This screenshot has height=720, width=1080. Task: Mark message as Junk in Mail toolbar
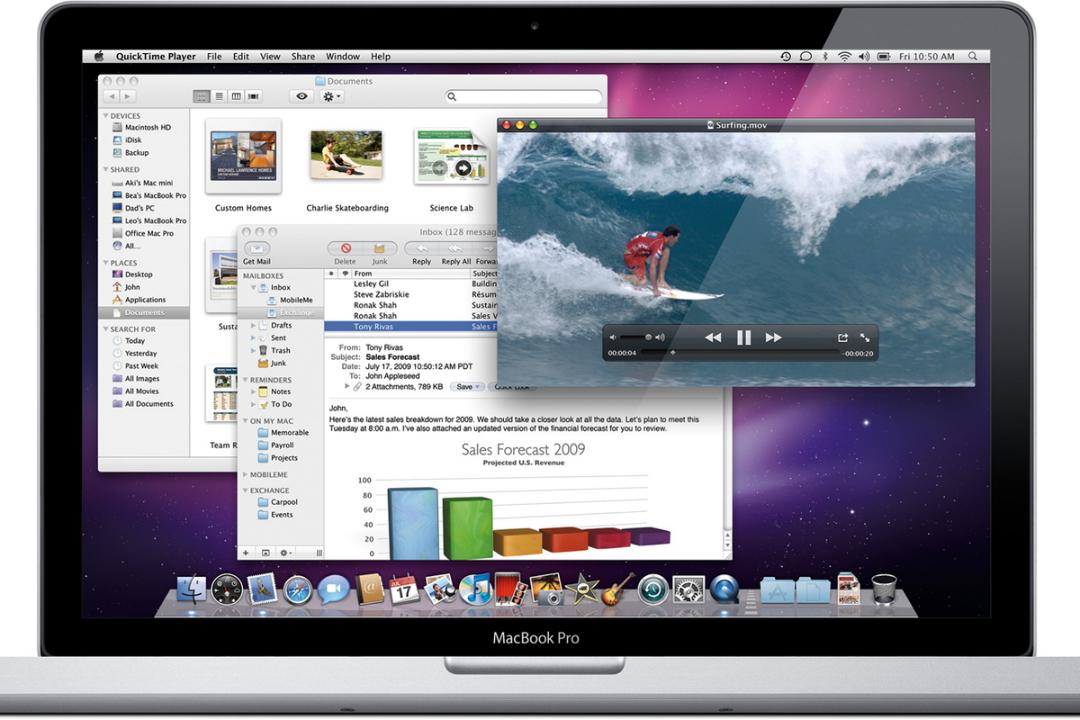click(380, 253)
